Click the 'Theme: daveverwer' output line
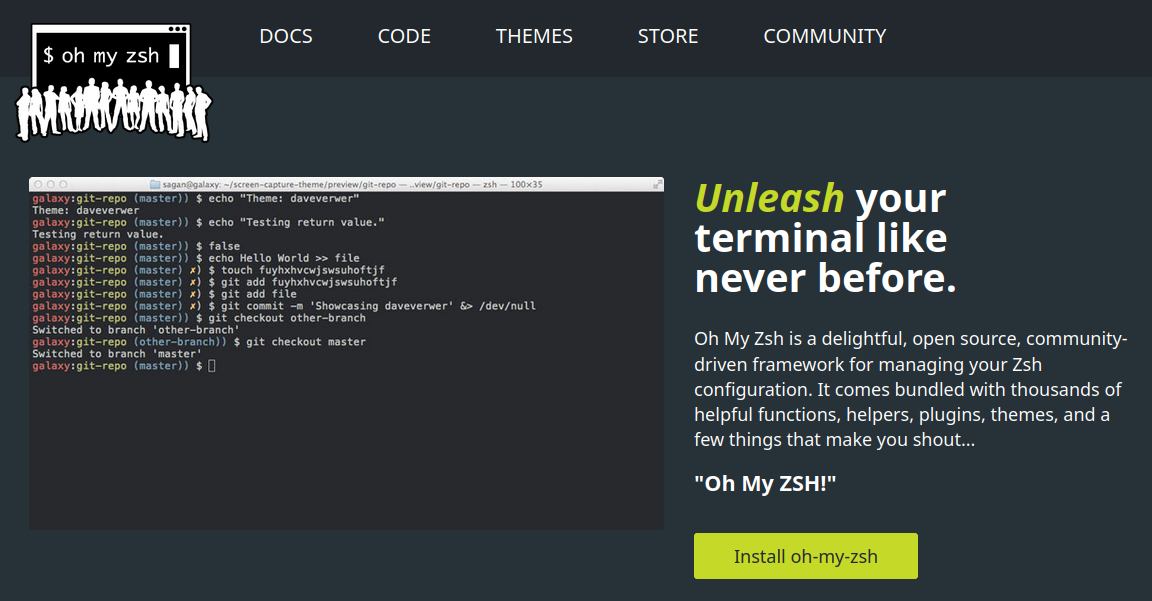 coord(85,210)
